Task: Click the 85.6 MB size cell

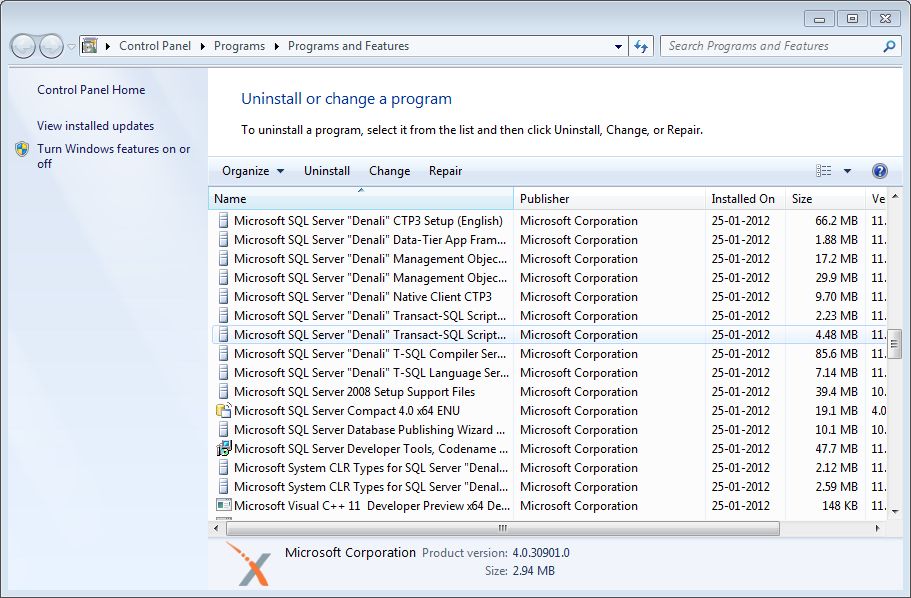Action: (836, 354)
